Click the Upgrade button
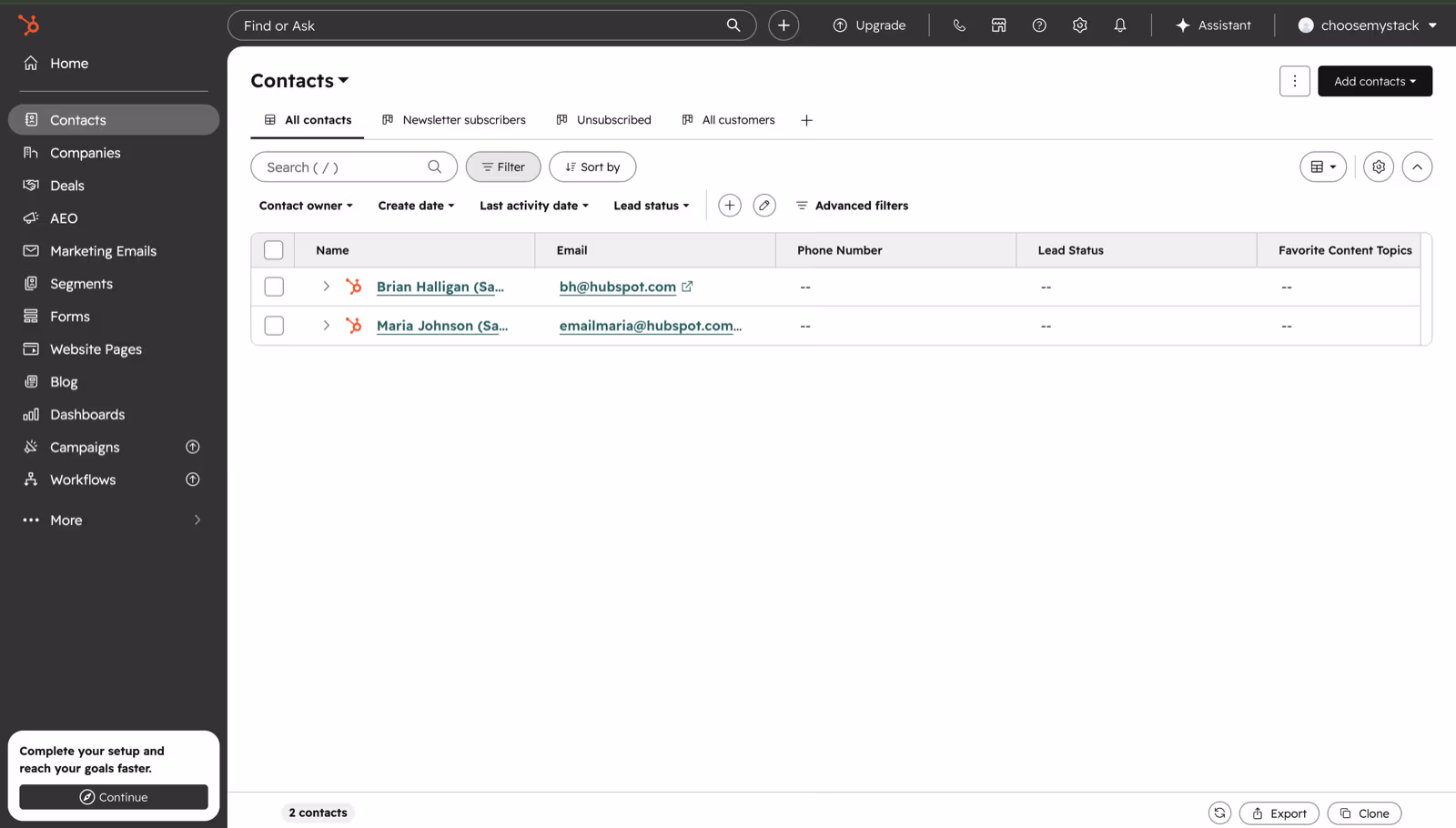The width and height of the screenshot is (1456, 828). pyautogui.click(x=869, y=25)
